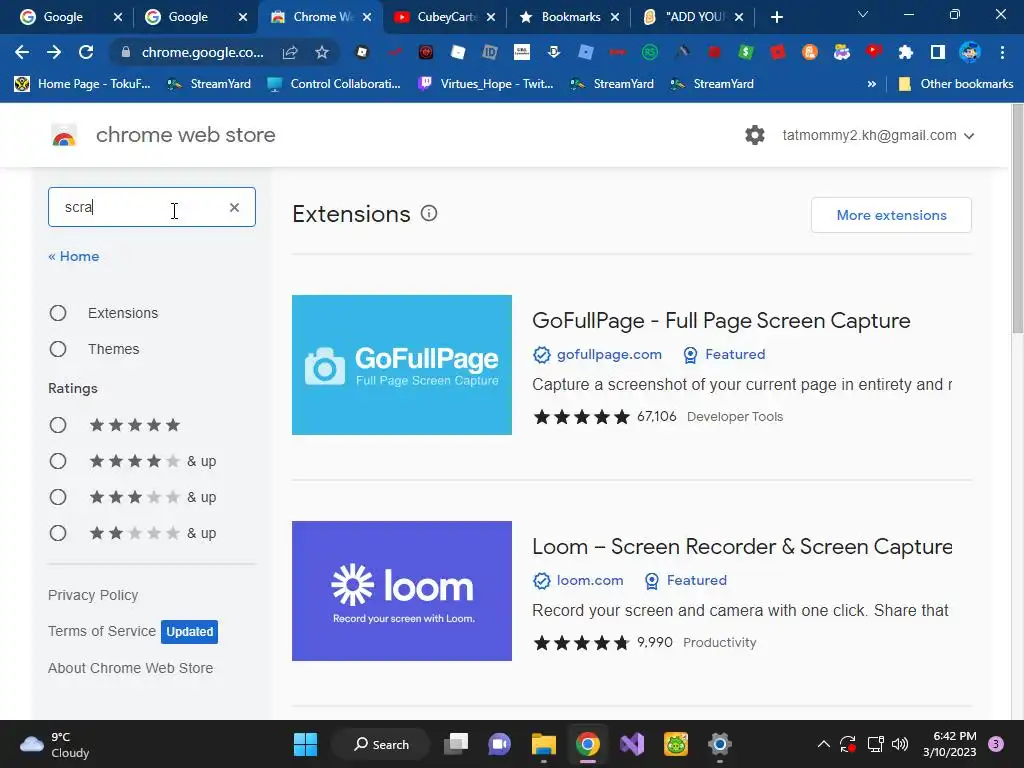Visit the loom.com publisher link
Image resolution: width=1024 pixels, height=768 pixels.
(590, 581)
